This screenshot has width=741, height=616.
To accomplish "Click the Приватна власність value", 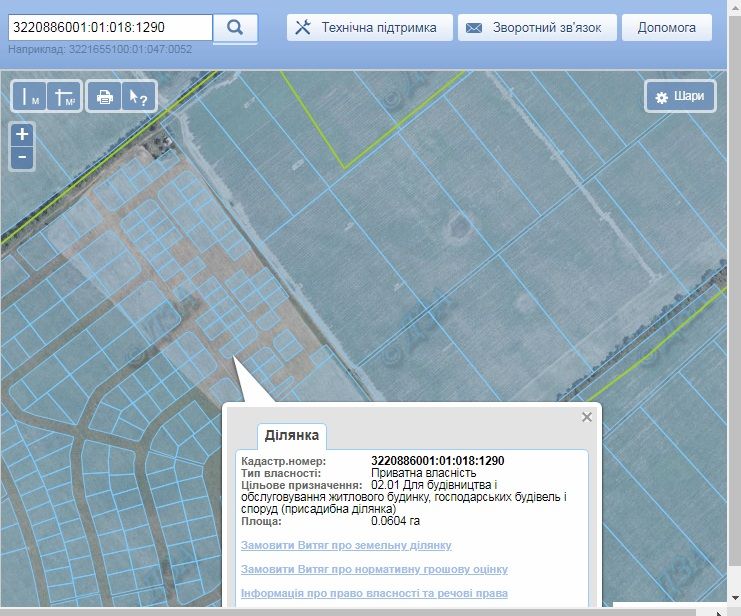I will 423,473.
